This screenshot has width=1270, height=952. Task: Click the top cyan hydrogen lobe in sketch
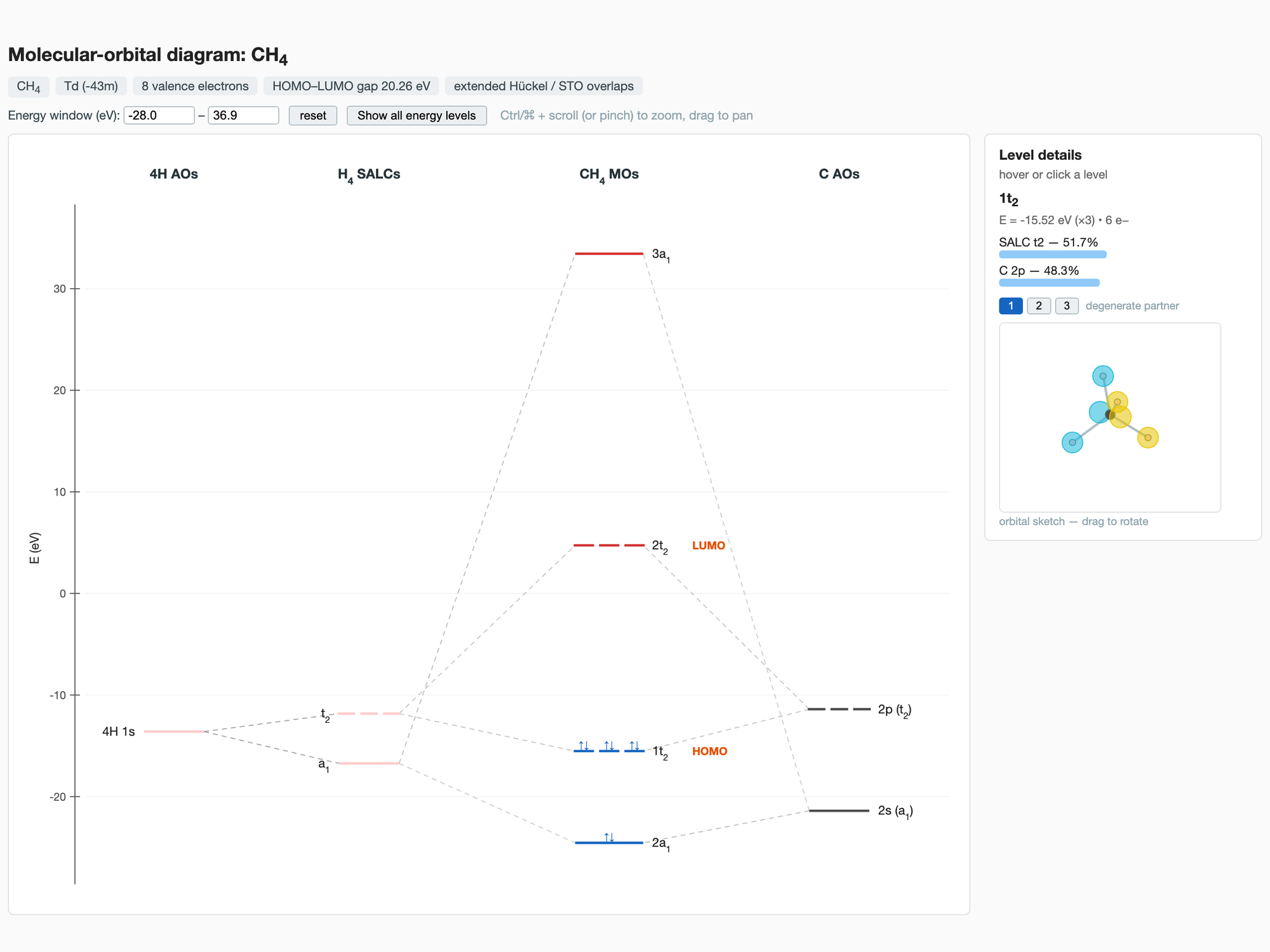point(1103,376)
